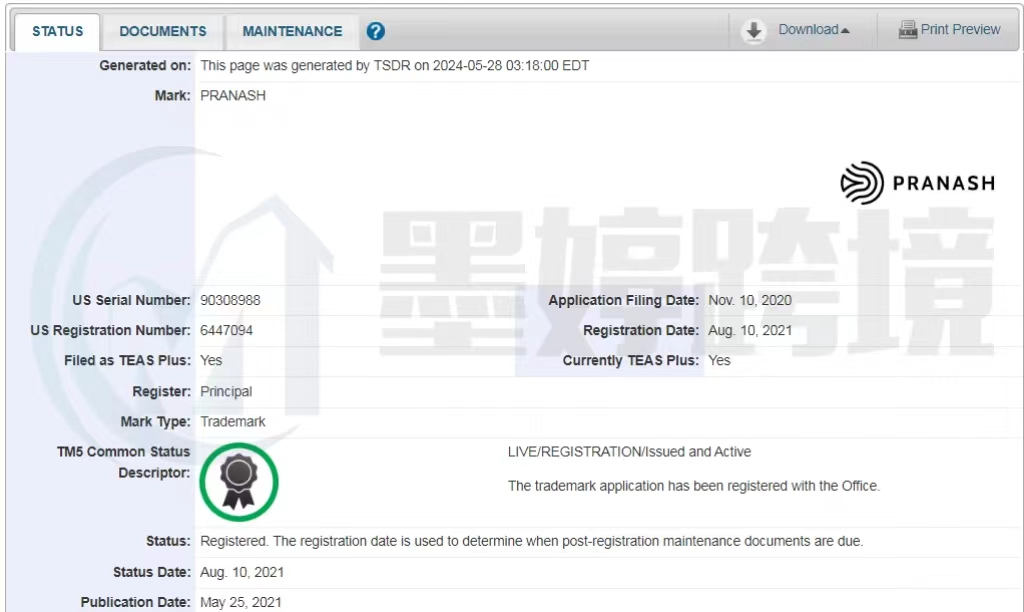This screenshot has height=612, width=1024.
Task: Click the mark name PRANASH text
Action: pos(232,95)
